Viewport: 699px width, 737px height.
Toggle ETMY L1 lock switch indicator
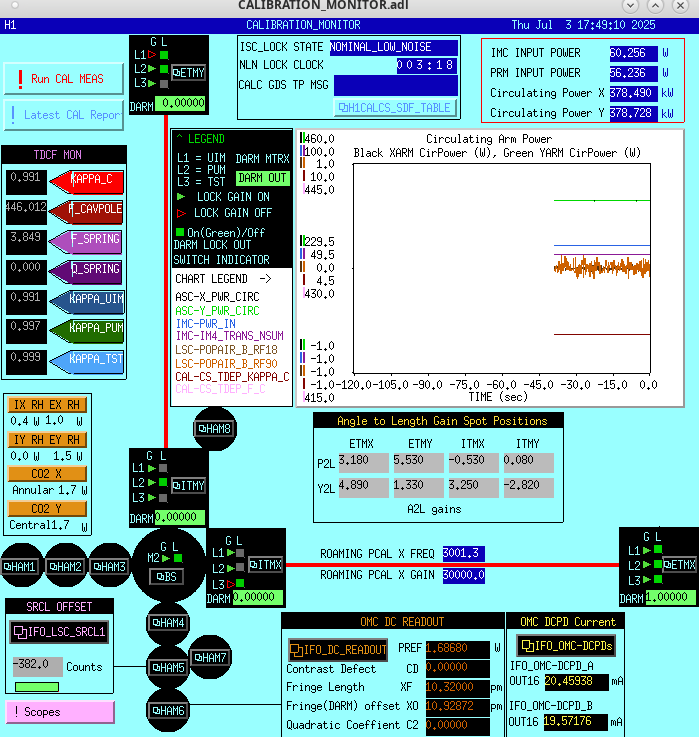pyautogui.click(x=164, y=55)
